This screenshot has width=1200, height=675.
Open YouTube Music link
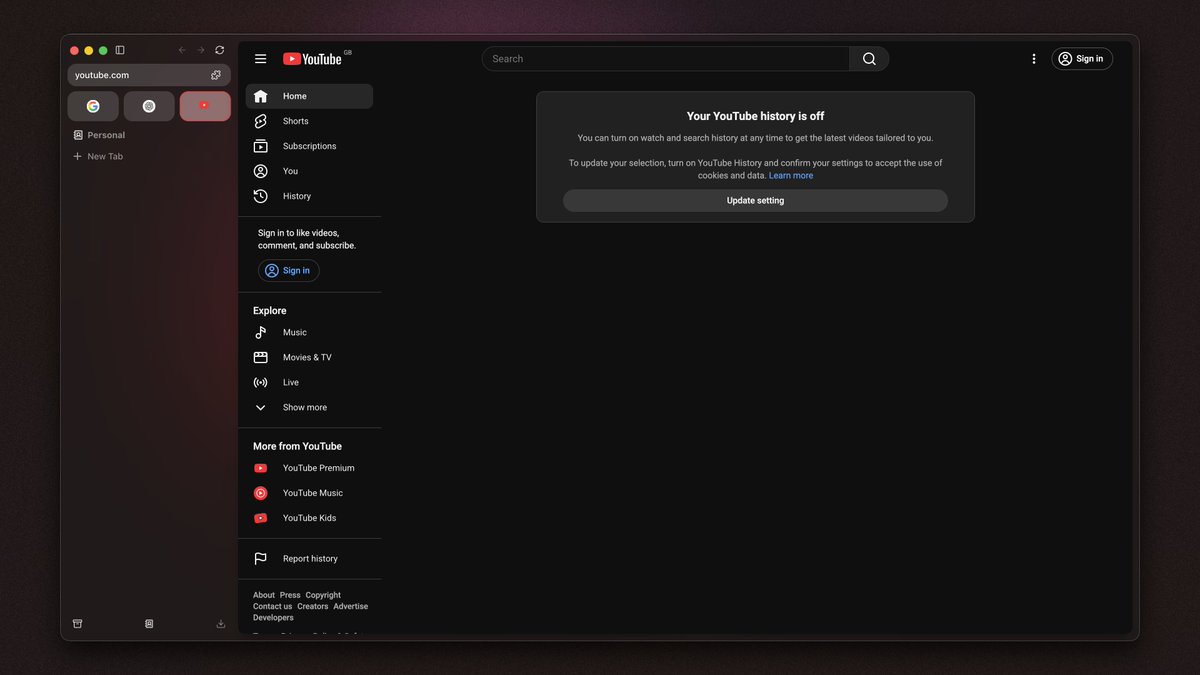coord(309,493)
